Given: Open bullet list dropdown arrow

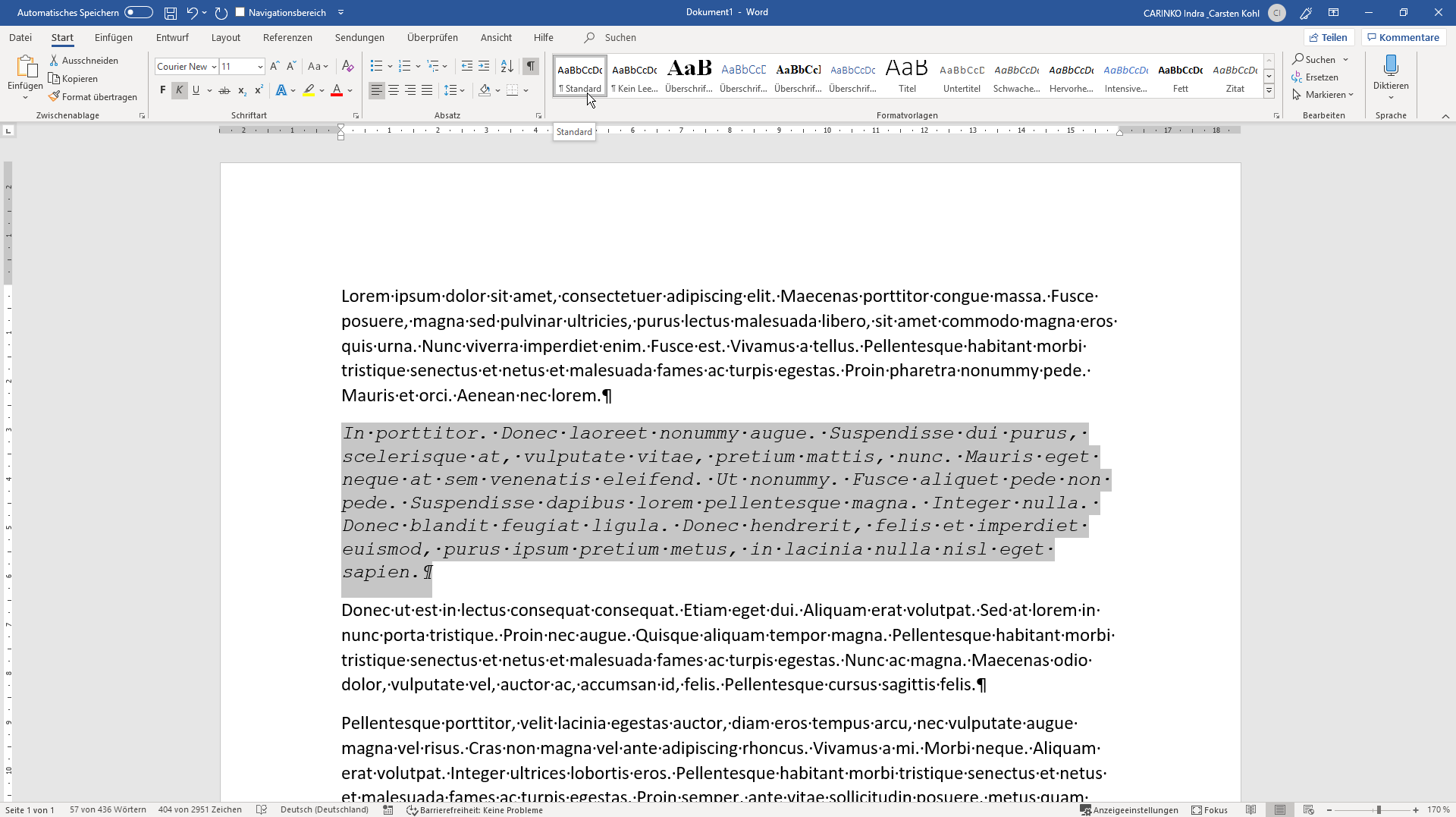Looking at the screenshot, I should (390, 66).
